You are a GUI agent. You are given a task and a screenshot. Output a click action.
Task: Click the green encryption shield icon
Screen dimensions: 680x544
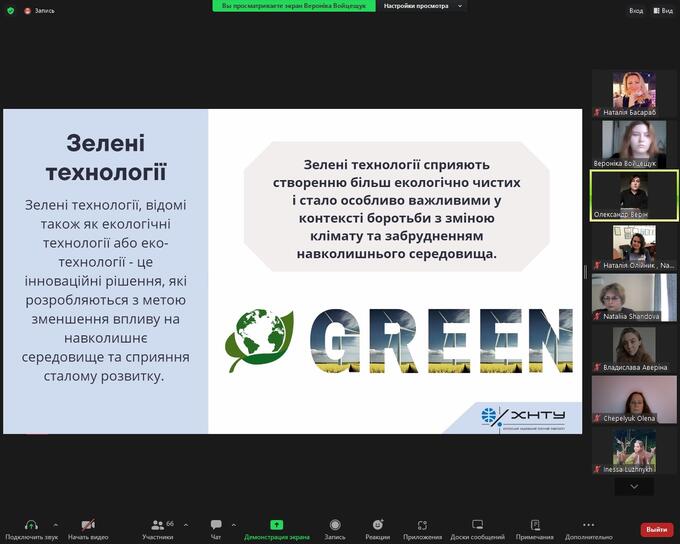(x=10, y=10)
